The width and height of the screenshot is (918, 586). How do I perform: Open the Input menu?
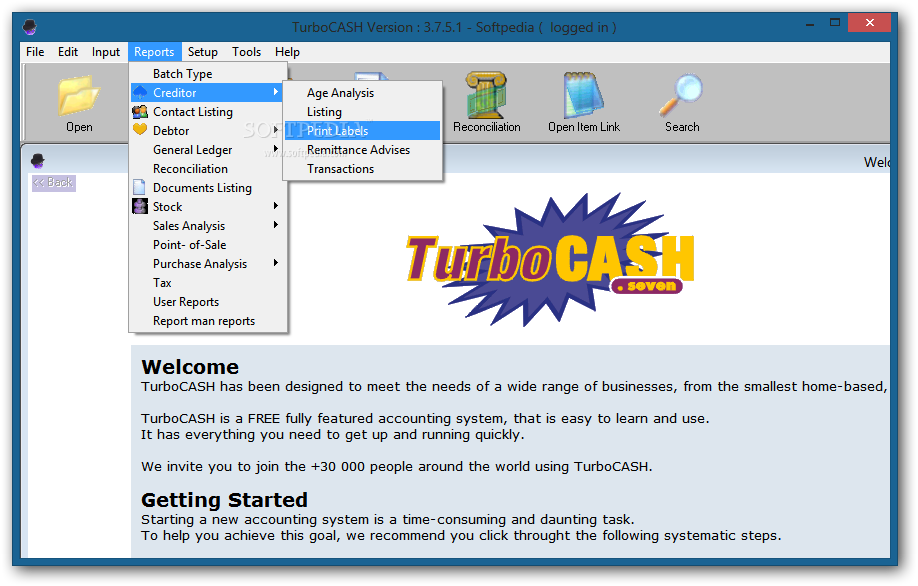click(x=106, y=52)
